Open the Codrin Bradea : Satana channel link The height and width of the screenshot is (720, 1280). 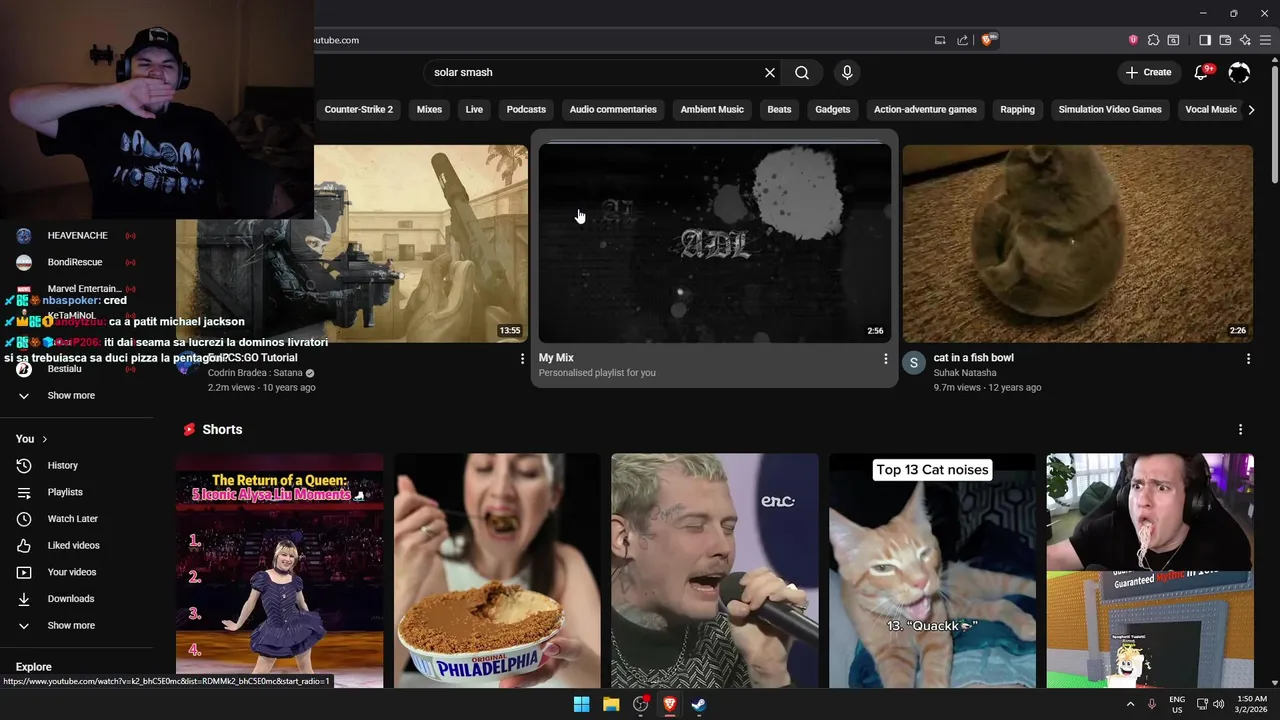pos(255,373)
